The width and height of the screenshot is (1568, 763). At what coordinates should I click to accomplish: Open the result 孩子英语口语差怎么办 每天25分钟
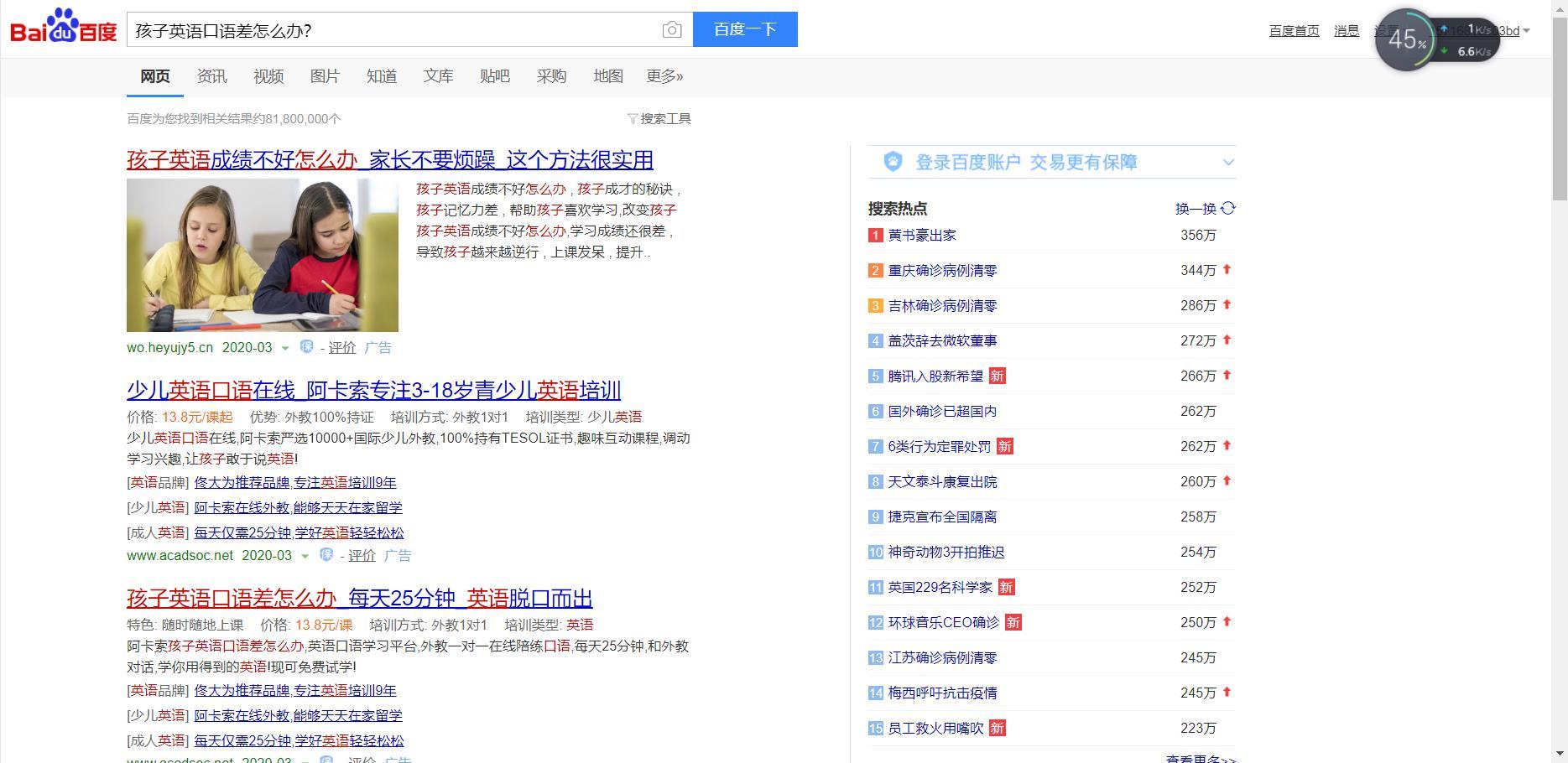(357, 598)
